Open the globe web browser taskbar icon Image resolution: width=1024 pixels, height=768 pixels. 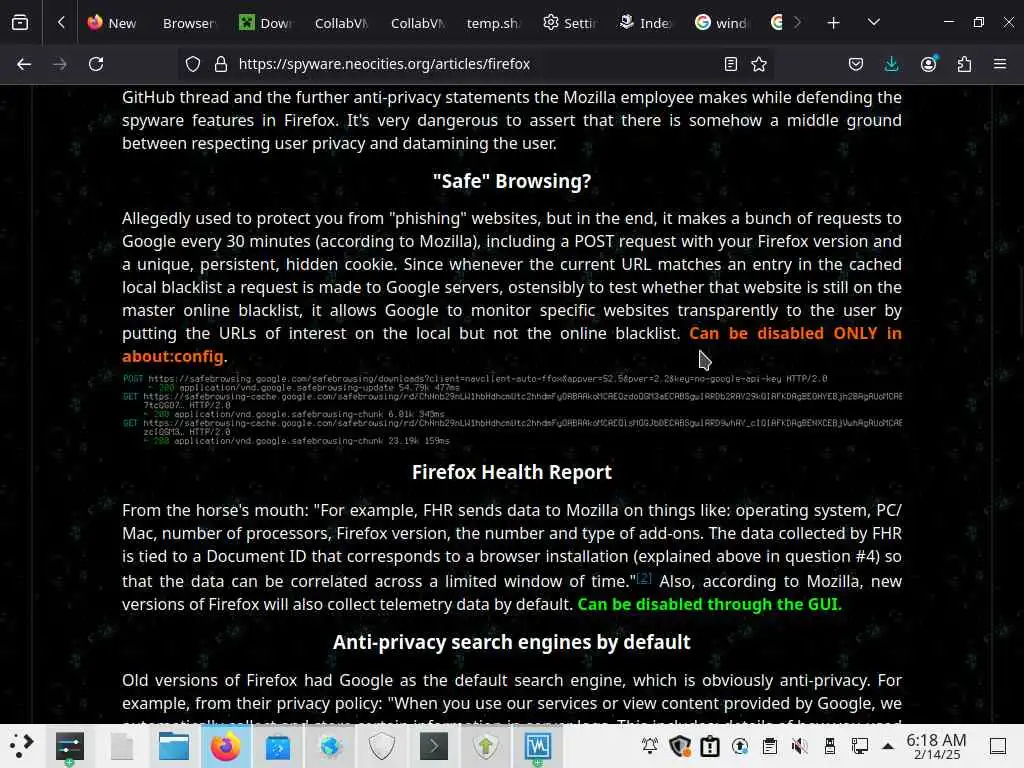(x=330, y=746)
